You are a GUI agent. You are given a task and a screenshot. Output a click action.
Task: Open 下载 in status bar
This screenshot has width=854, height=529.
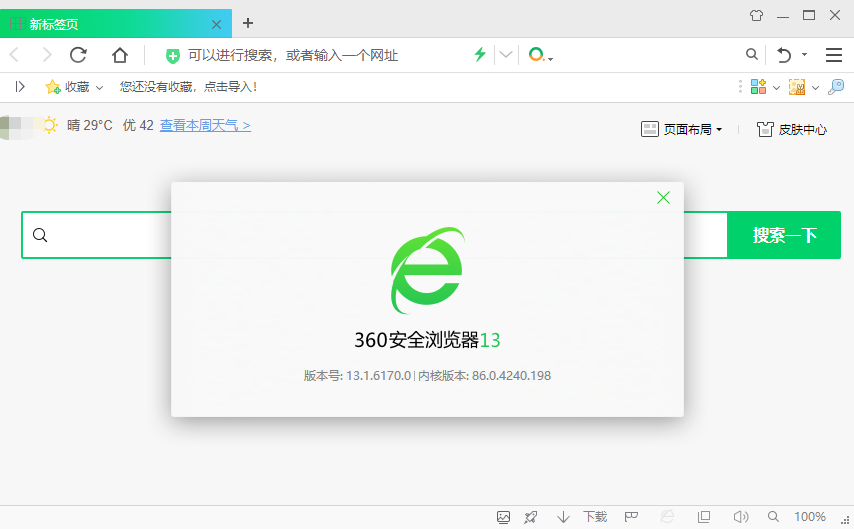(x=595, y=516)
